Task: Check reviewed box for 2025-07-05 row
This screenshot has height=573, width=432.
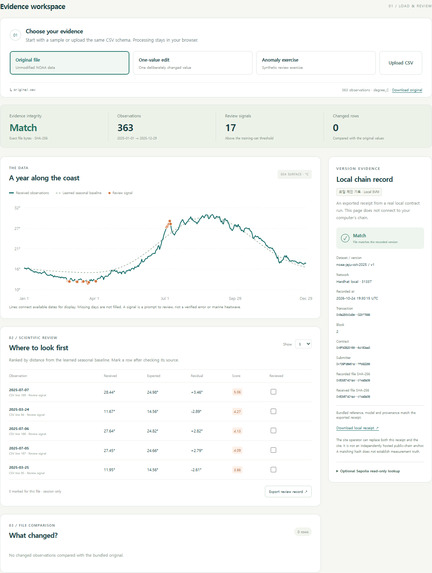Action: [x=273, y=450]
